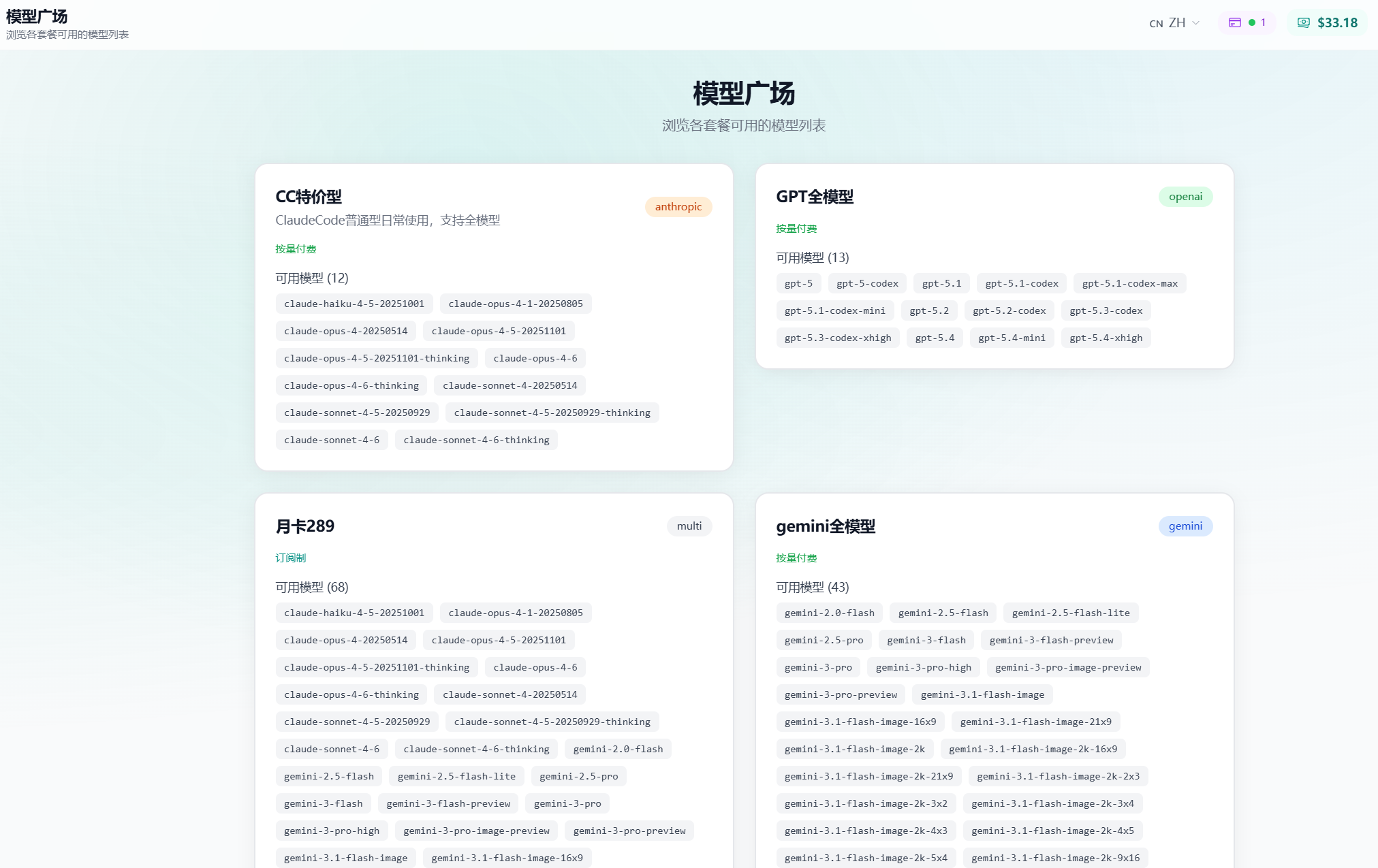This screenshot has height=868, width=1378.
Task: Click the 订阅制 label in the 月卡289 card
Action: (291, 558)
